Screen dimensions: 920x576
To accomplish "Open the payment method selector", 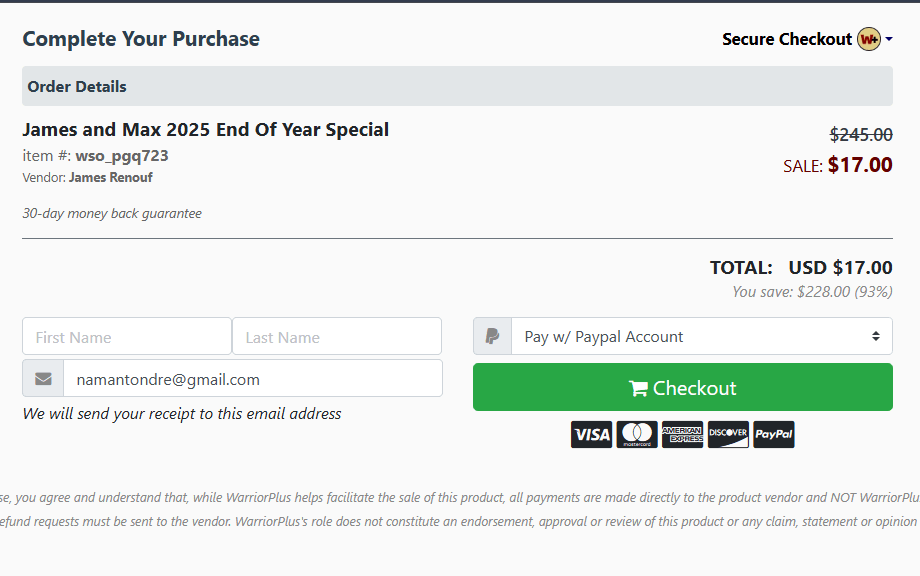I will [700, 335].
